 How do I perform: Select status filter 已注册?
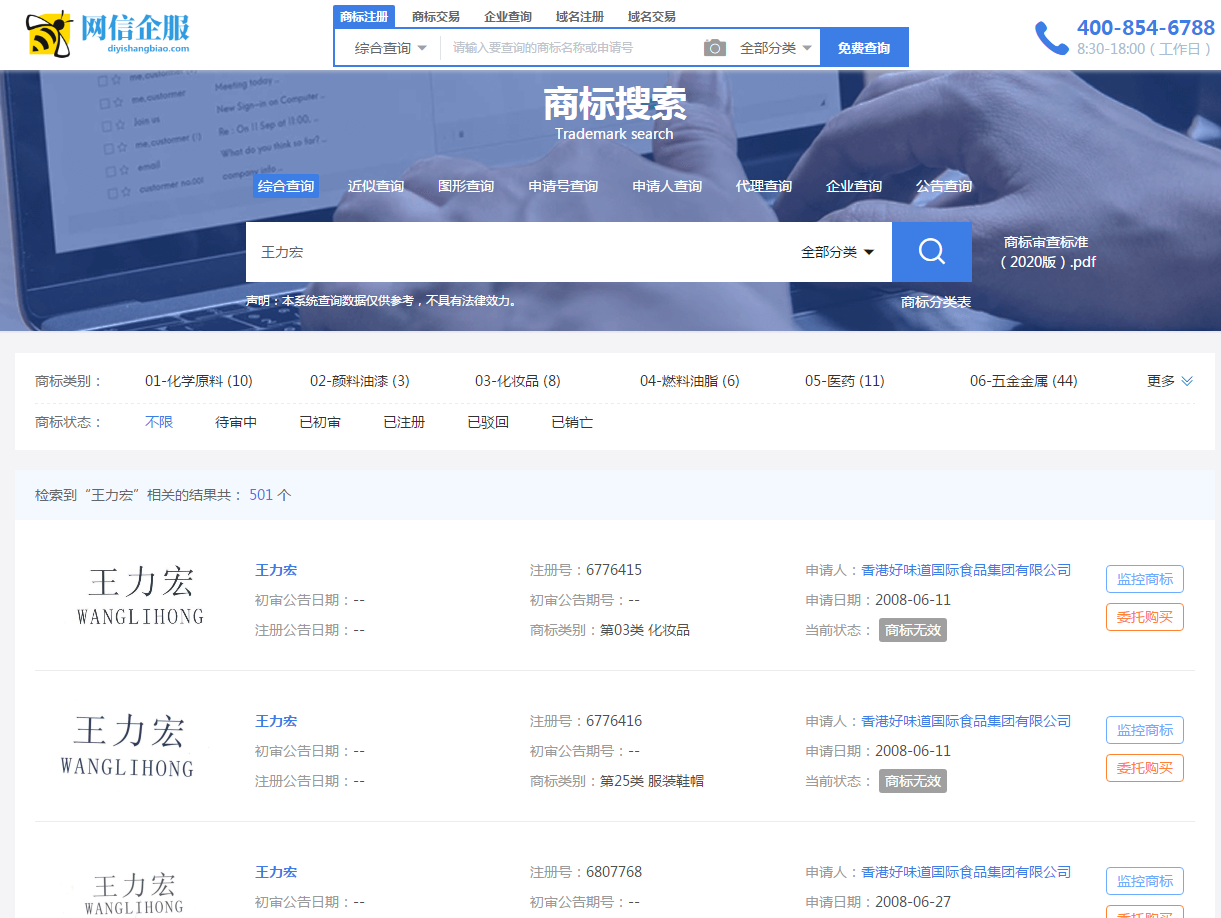coord(404,422)
